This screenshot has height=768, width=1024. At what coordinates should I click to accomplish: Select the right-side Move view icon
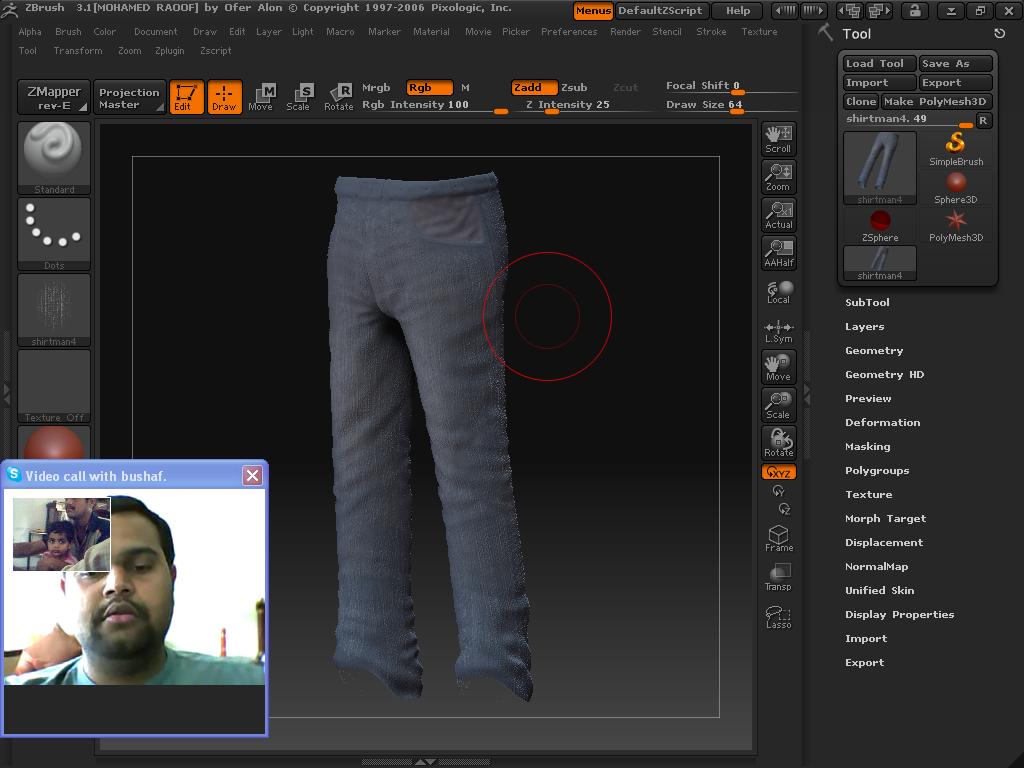point(778,367)
